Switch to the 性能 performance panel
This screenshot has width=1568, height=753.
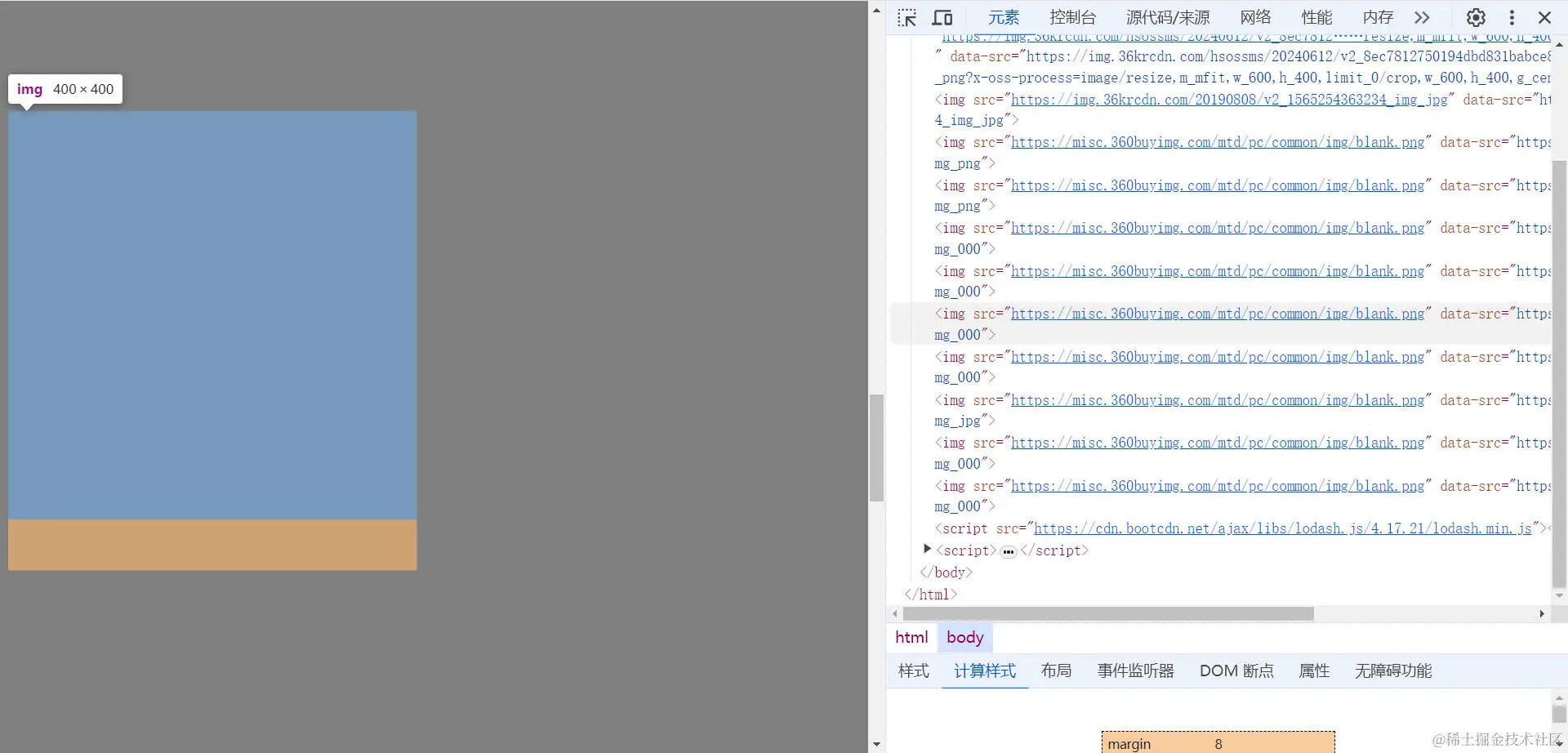pyautogui.click(x=1316, y=17)
